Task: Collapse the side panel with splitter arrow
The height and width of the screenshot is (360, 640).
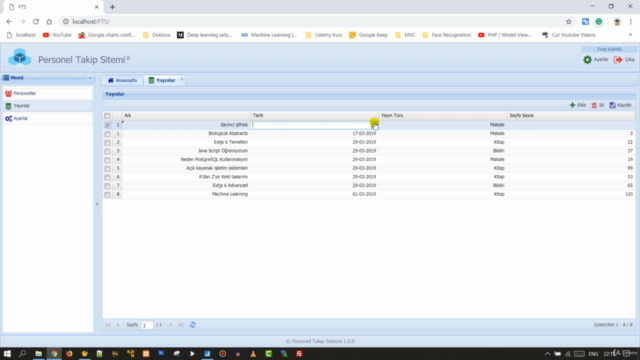Action: point(97,204)
